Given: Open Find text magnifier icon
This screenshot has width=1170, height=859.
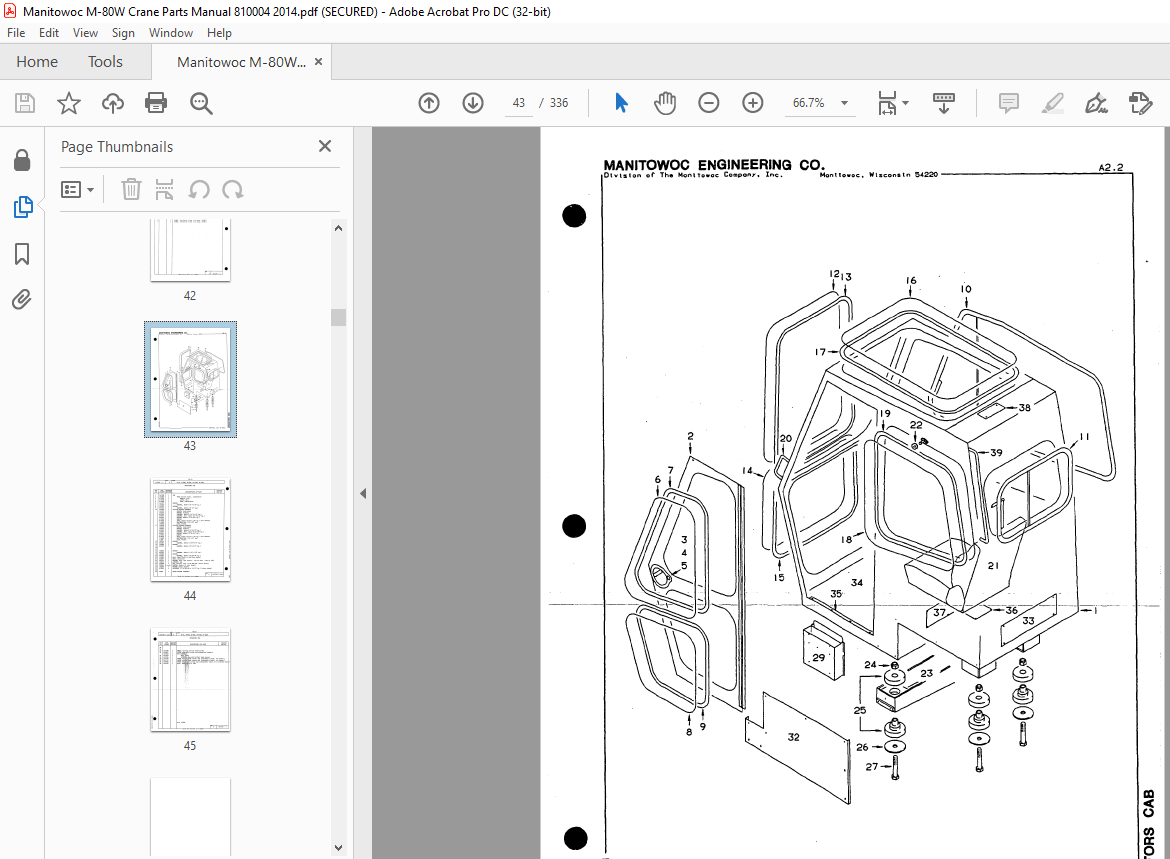Looking at the screenshot, I should (x=201, y=103).
